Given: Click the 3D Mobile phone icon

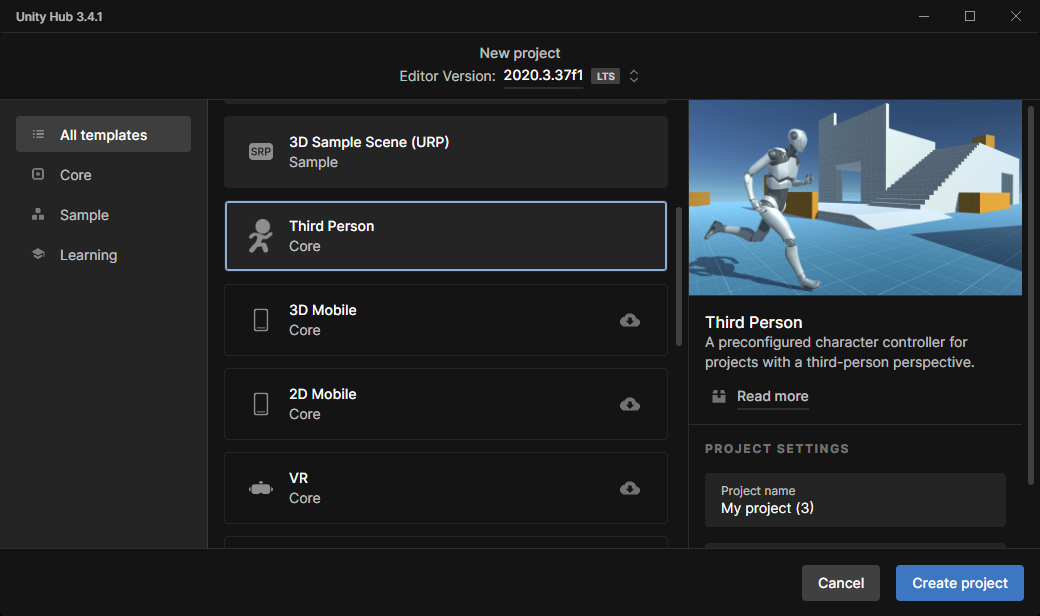Looking at the screenshot, I should pyautogui.click(x=261, y=320).
